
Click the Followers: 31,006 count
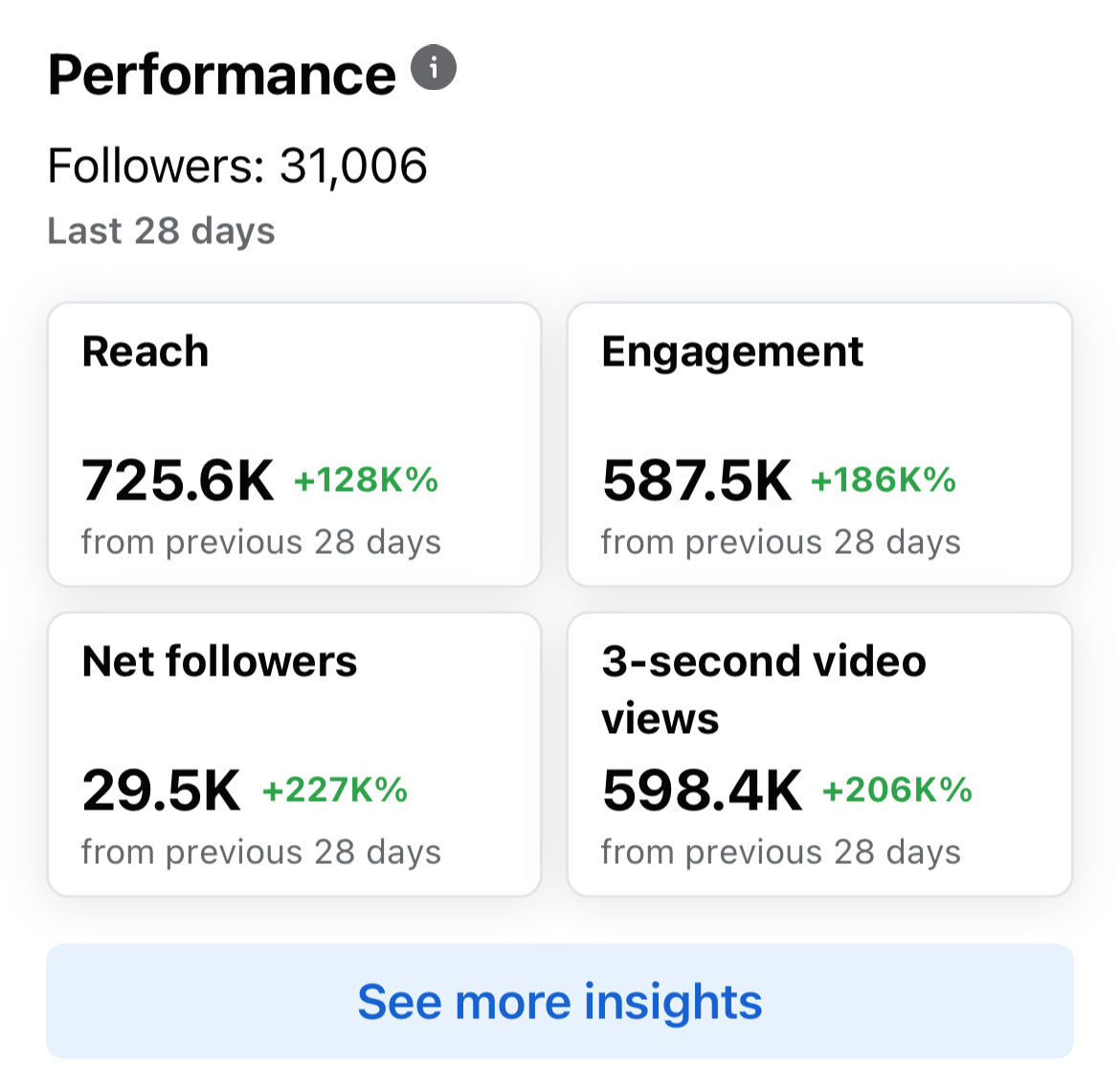tap(237, 166)
